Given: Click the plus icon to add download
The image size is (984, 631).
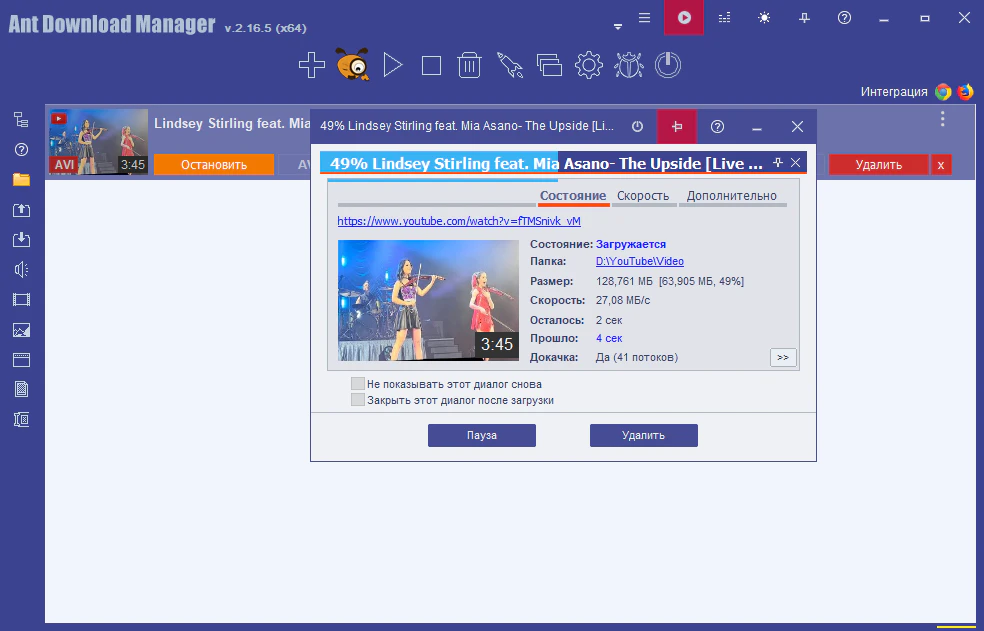Looking at the screenshot, I should 312,66.
